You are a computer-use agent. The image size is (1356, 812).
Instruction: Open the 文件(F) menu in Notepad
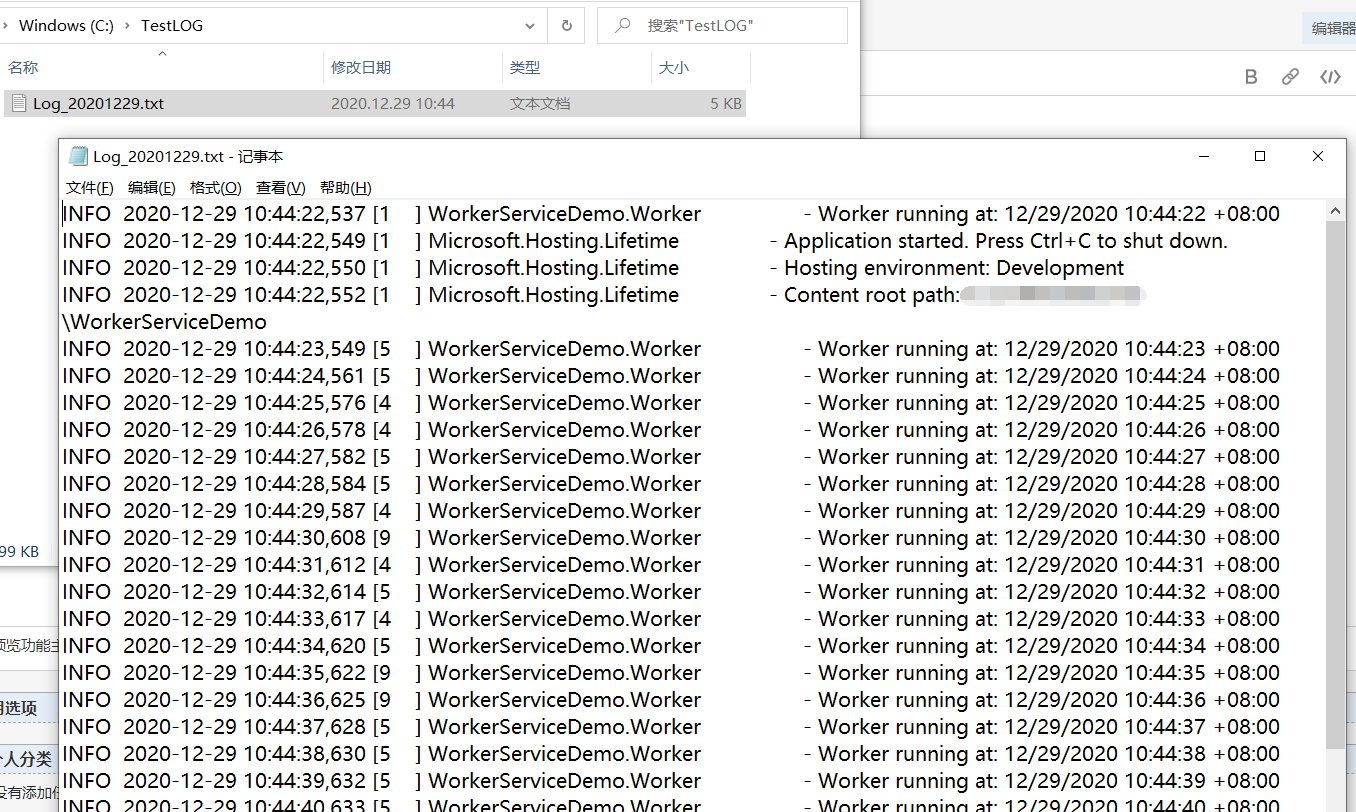pos(89,187)
